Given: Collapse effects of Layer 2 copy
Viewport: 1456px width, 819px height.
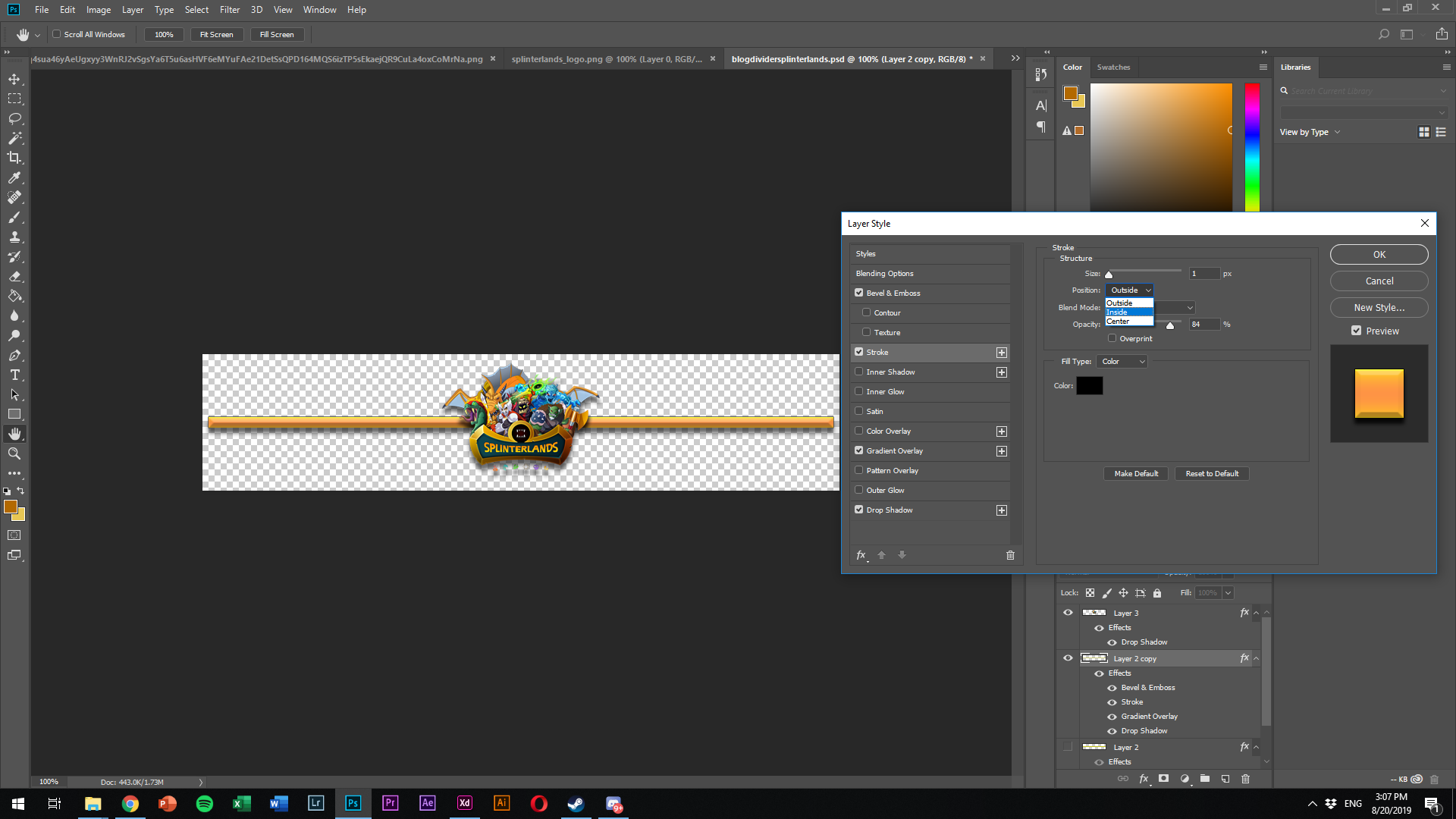Looking at the screenshot, I should tap(1257, 658).
